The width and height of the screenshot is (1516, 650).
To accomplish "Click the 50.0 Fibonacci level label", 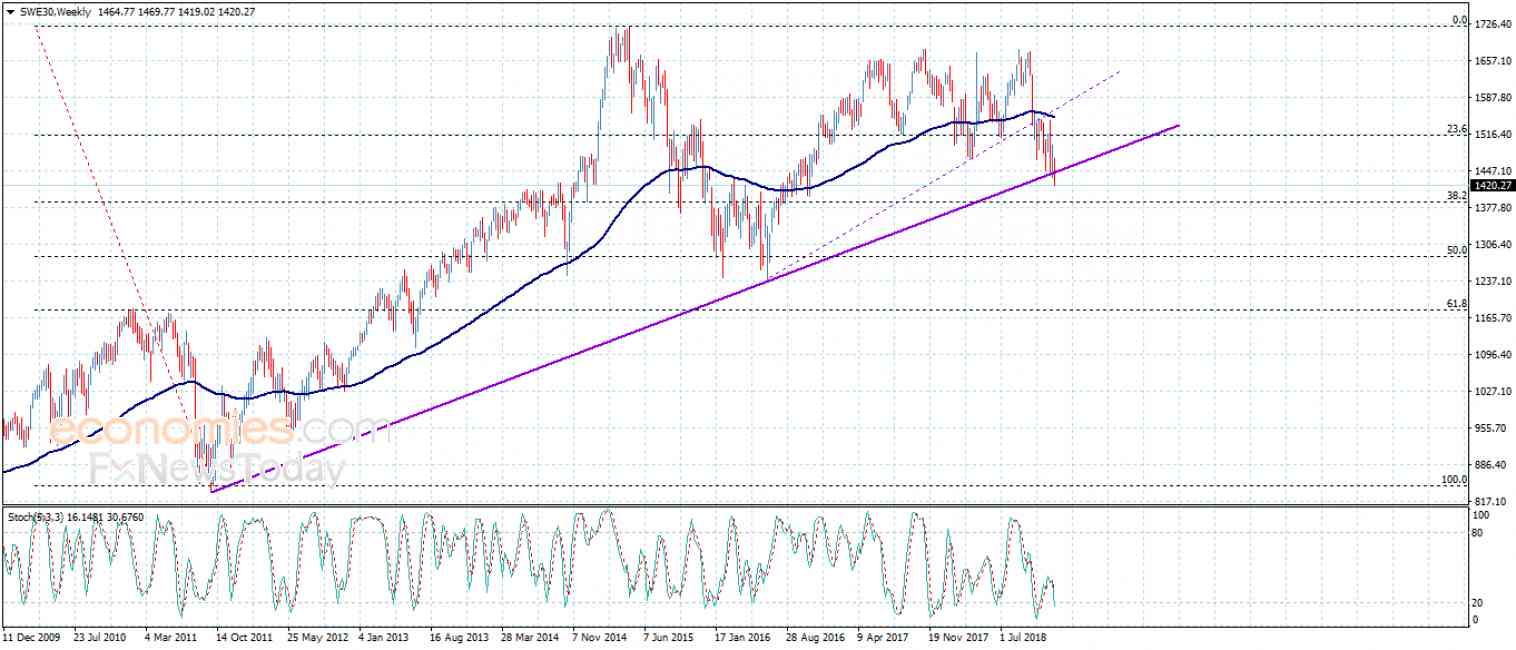I will (x=1457, y=249).
